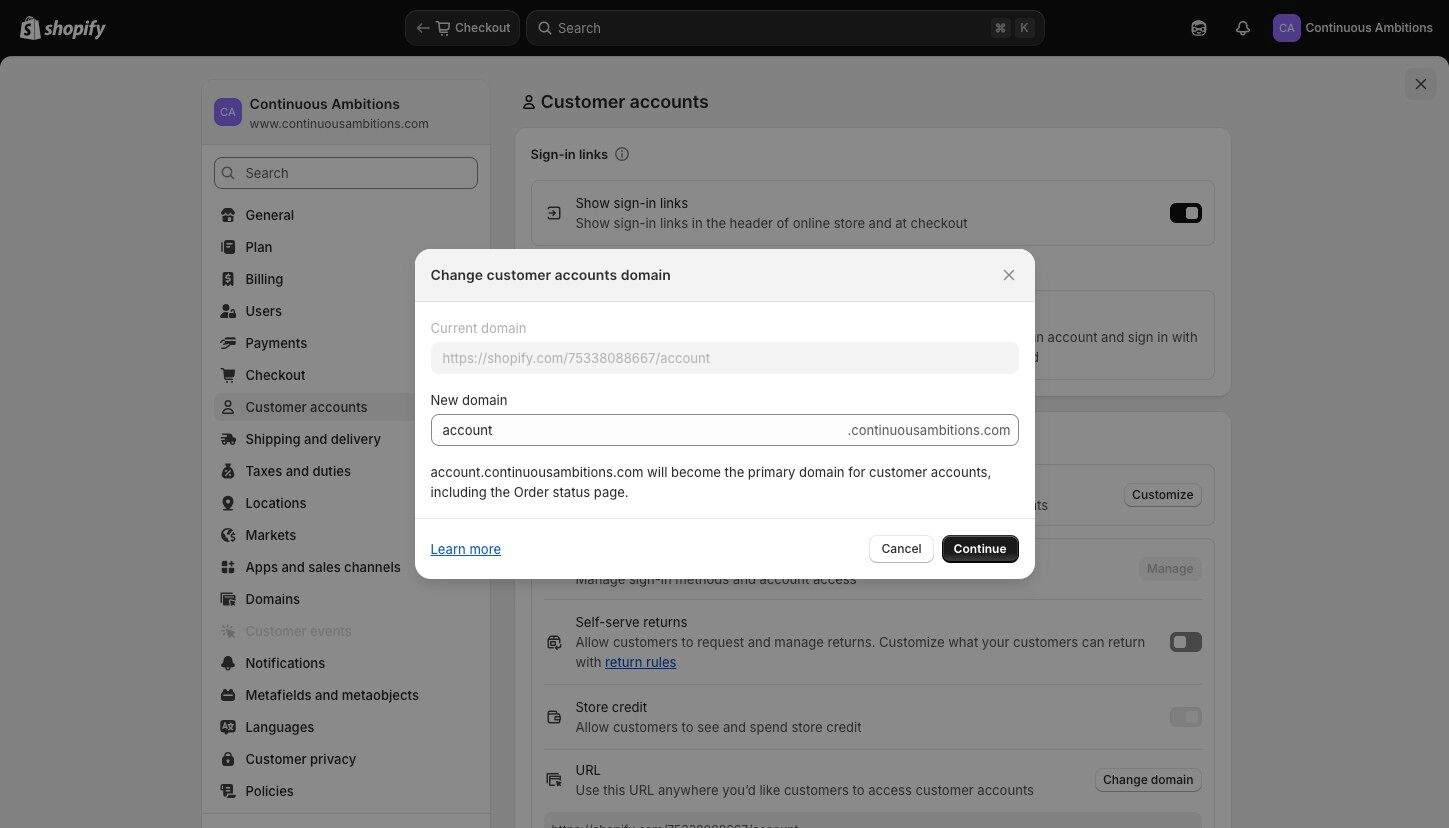This screenshot has width=1449, height=828.
Task: Open the notifications bell icon
Action: [x=1242, y=28]
